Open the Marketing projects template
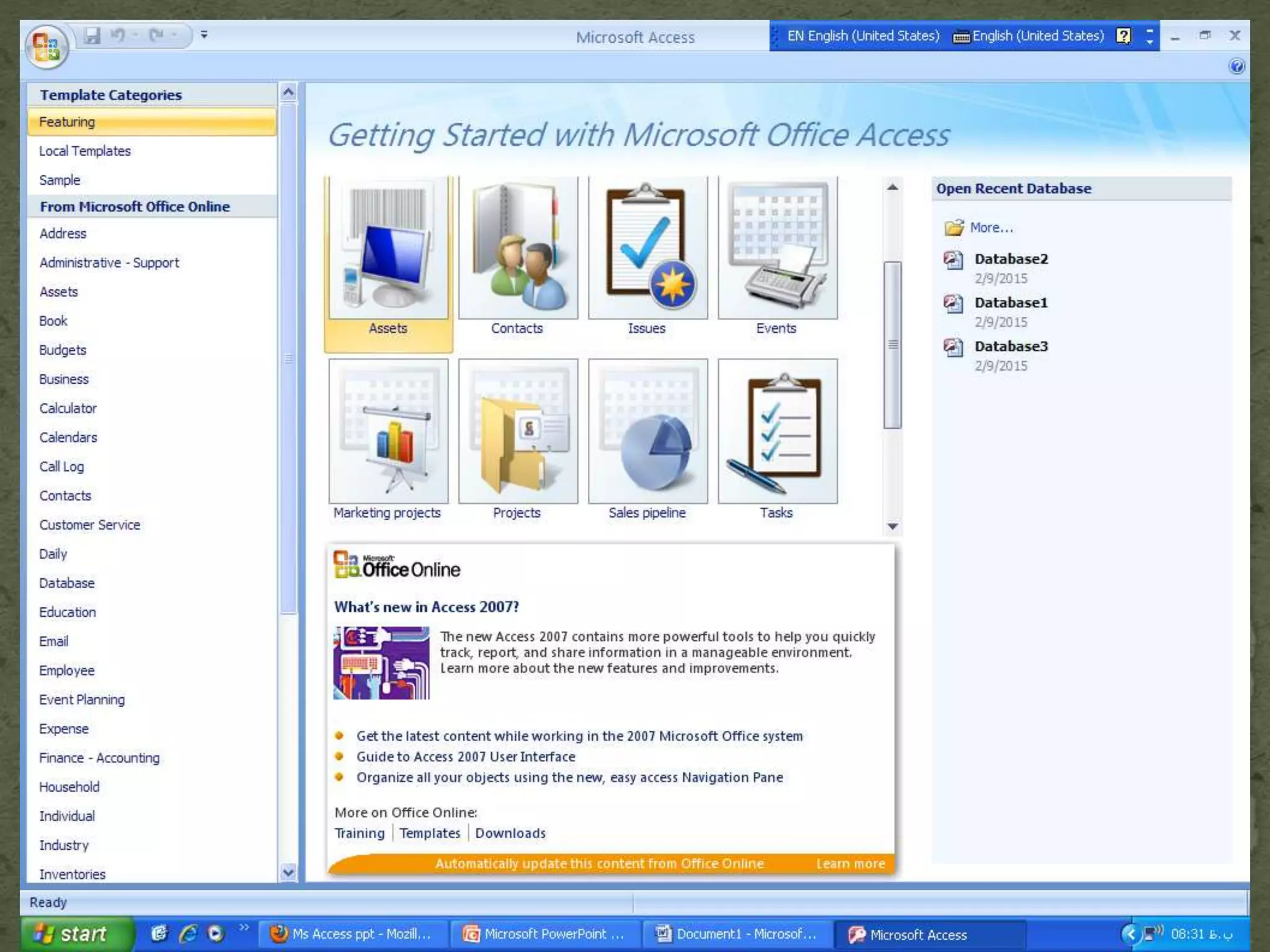 [388, 432]
